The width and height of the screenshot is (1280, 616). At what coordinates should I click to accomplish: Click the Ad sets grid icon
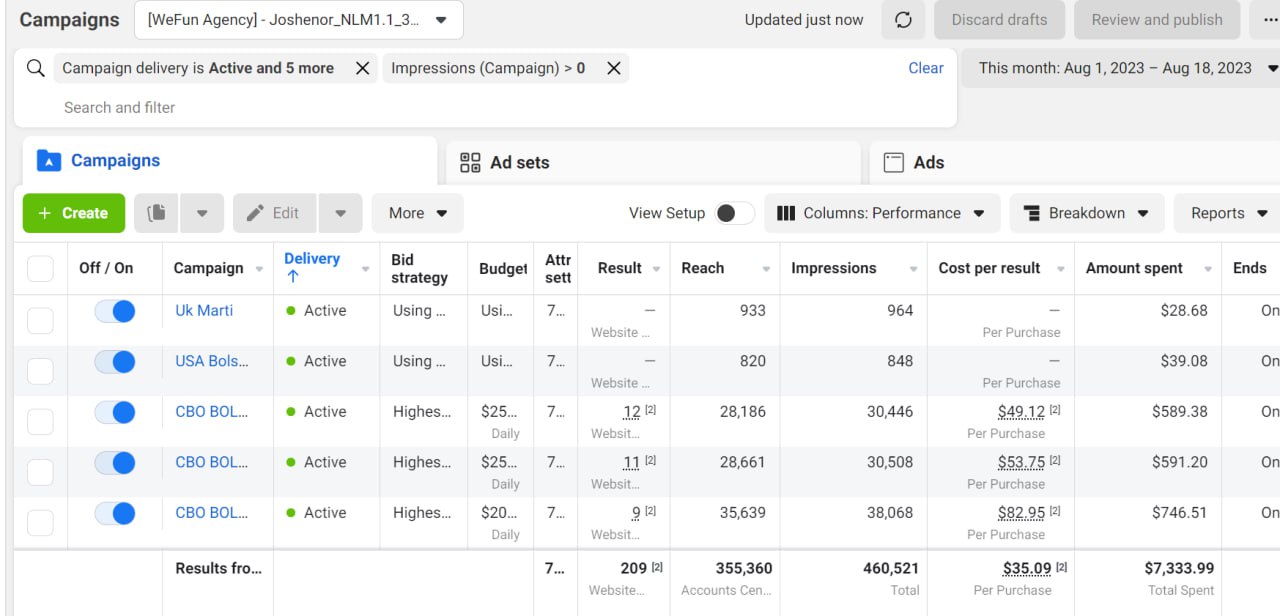click(x=470, y=162)
